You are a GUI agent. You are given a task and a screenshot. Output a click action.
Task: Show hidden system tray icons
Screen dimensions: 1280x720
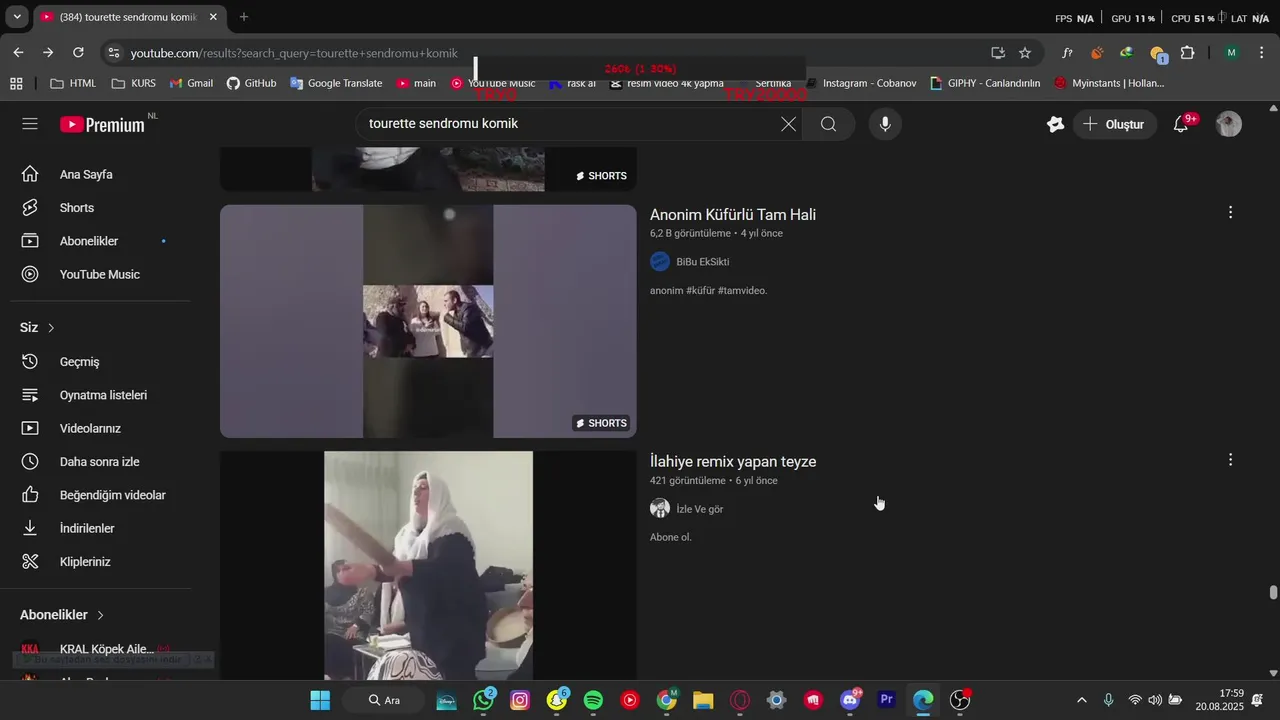point(1081,700)
